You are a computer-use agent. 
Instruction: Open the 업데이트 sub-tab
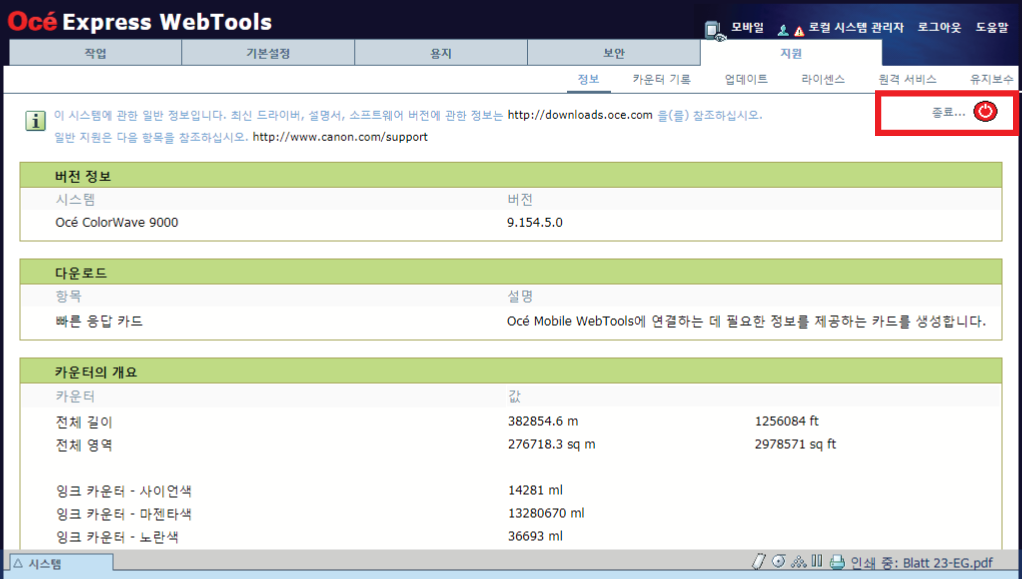tap(746, 79)
